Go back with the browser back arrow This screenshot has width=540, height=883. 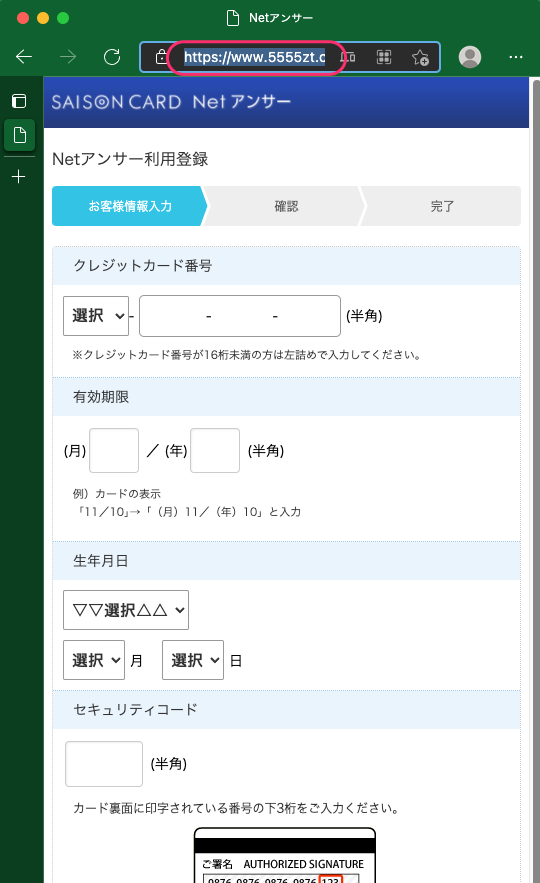[x=24, y=57]
